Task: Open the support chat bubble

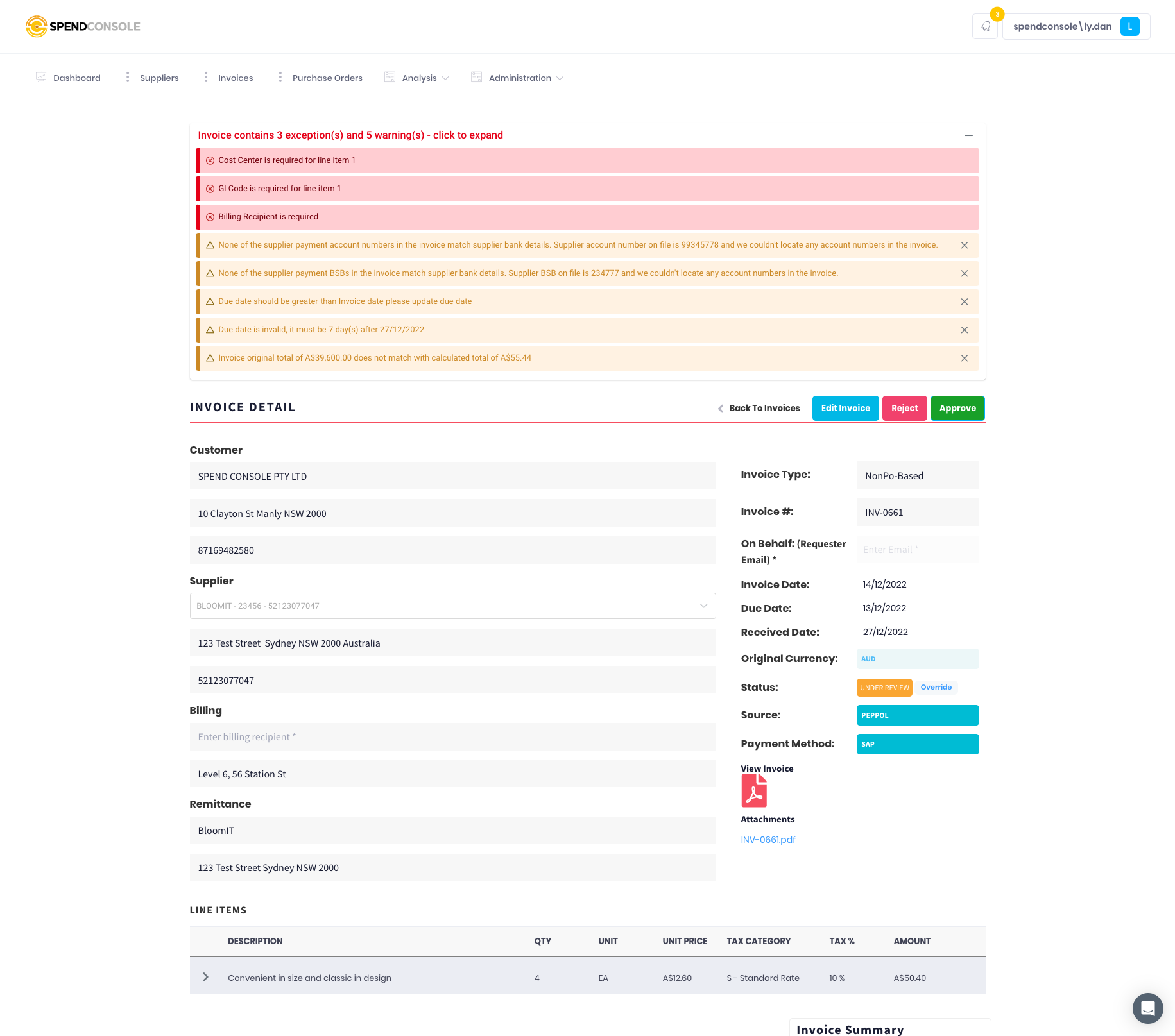Action: 1147,1008
